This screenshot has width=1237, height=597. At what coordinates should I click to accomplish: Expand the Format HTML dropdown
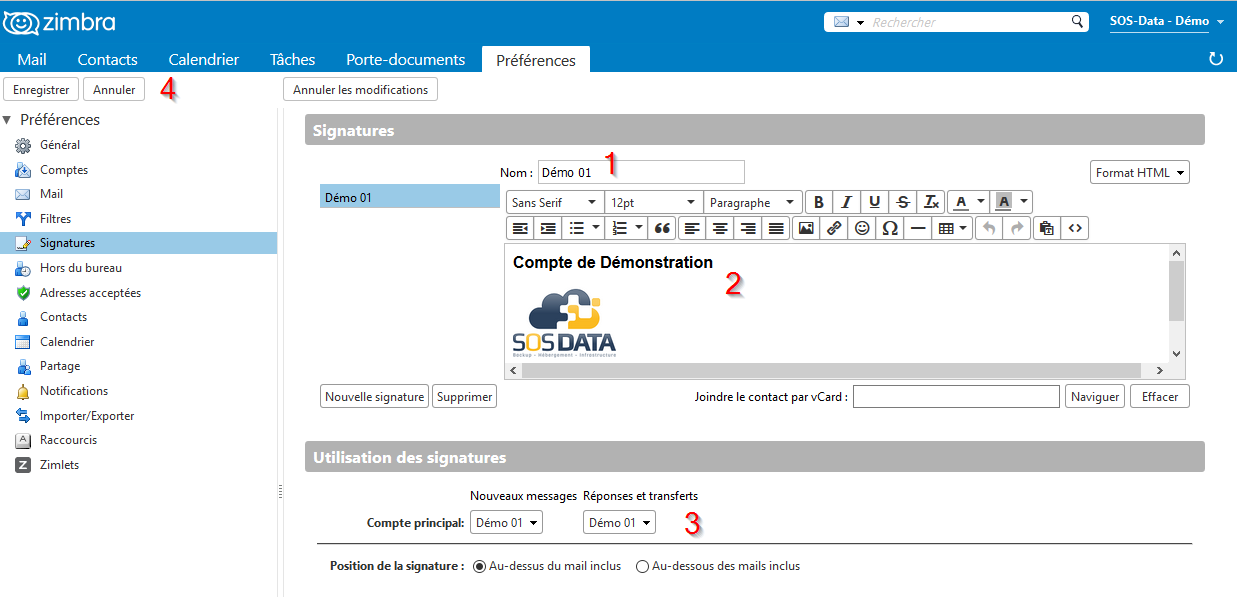tap(1139, 173)
